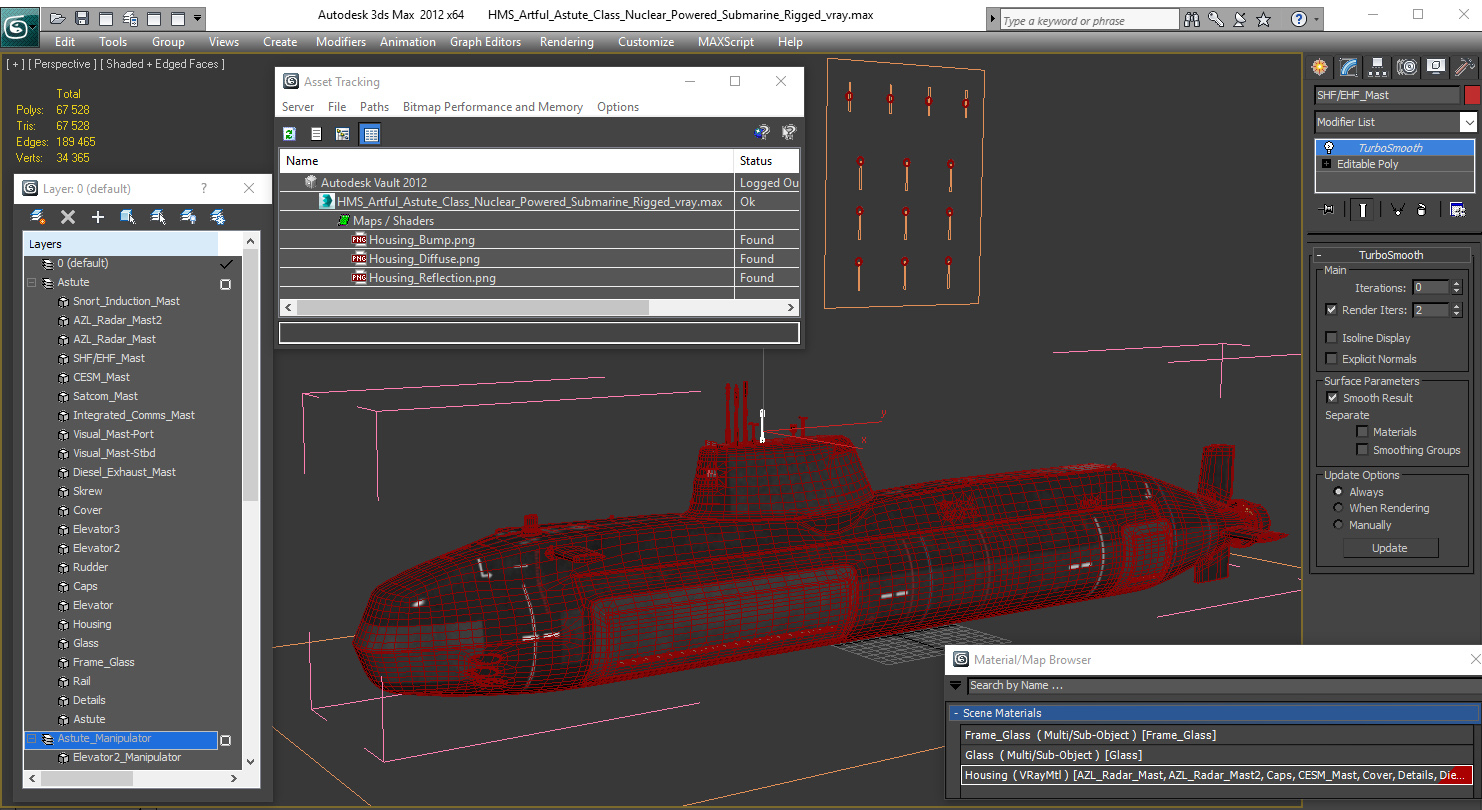
Task: Open the Graph Editors menu
Action: [x=485, y=42]
